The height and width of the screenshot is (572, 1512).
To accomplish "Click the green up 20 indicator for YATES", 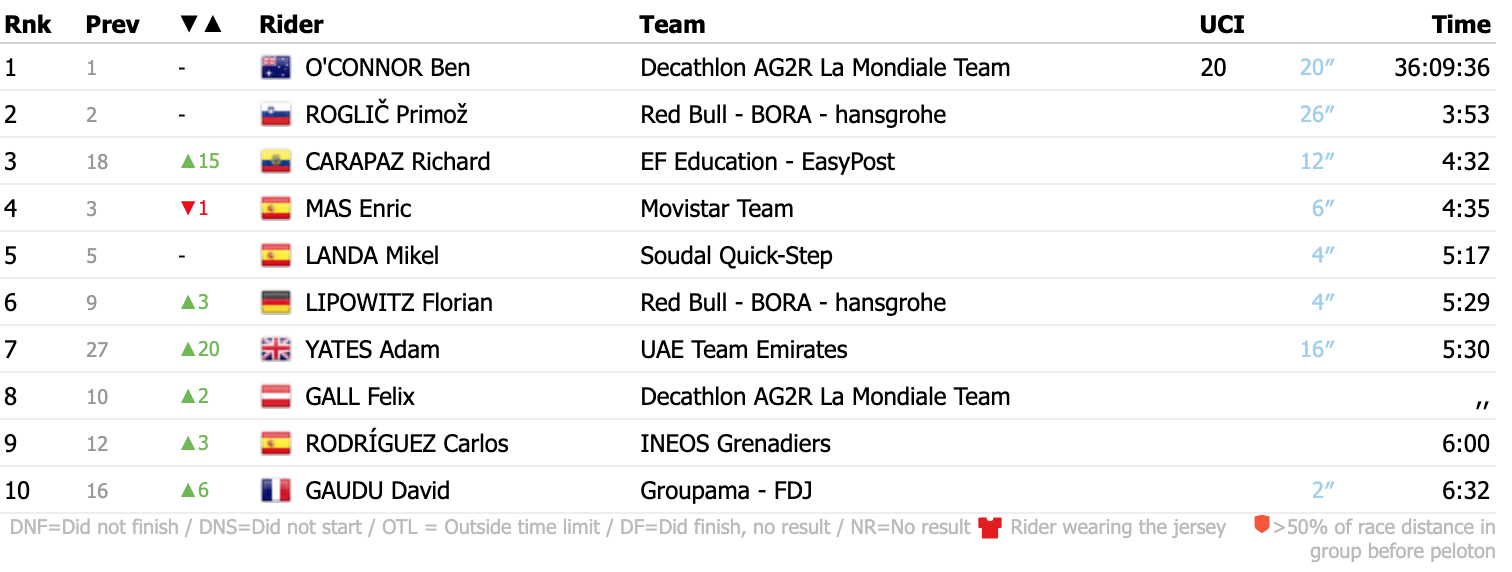I will coord(199,350).
